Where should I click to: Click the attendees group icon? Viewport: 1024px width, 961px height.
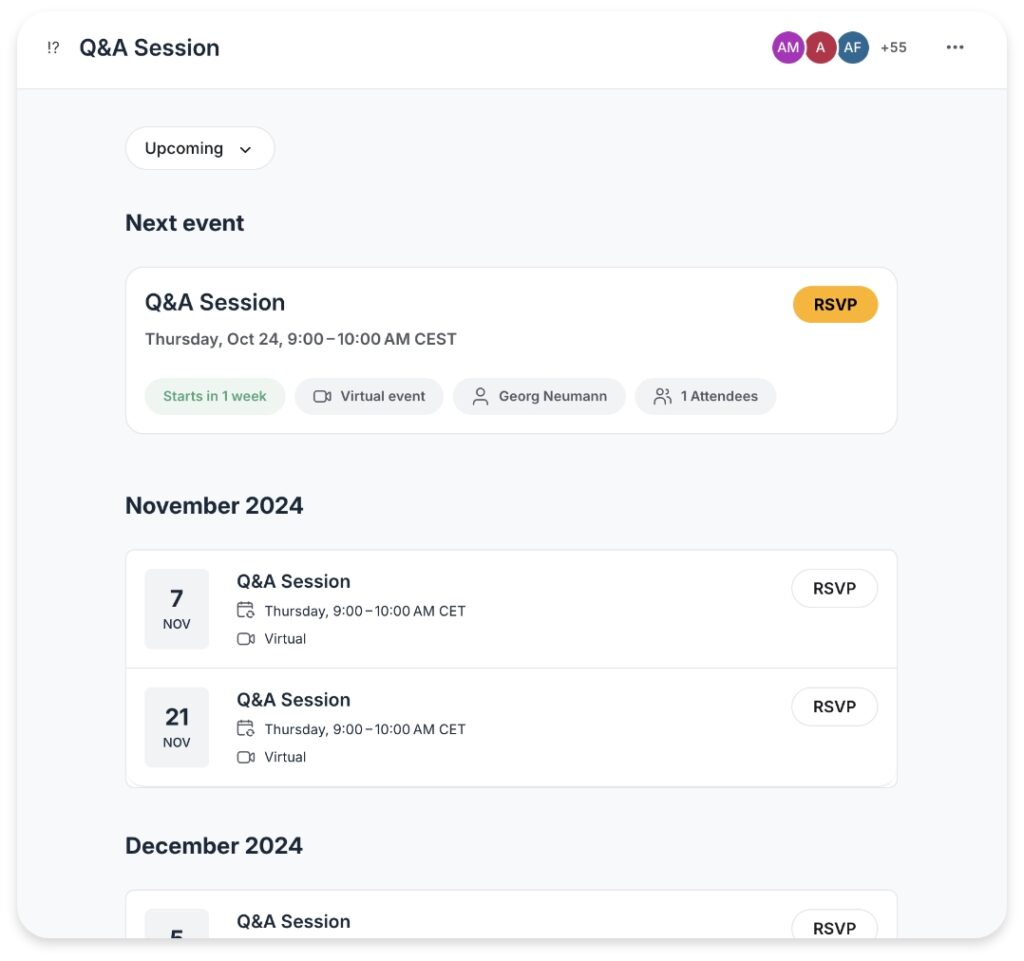[x=662, y=396]
